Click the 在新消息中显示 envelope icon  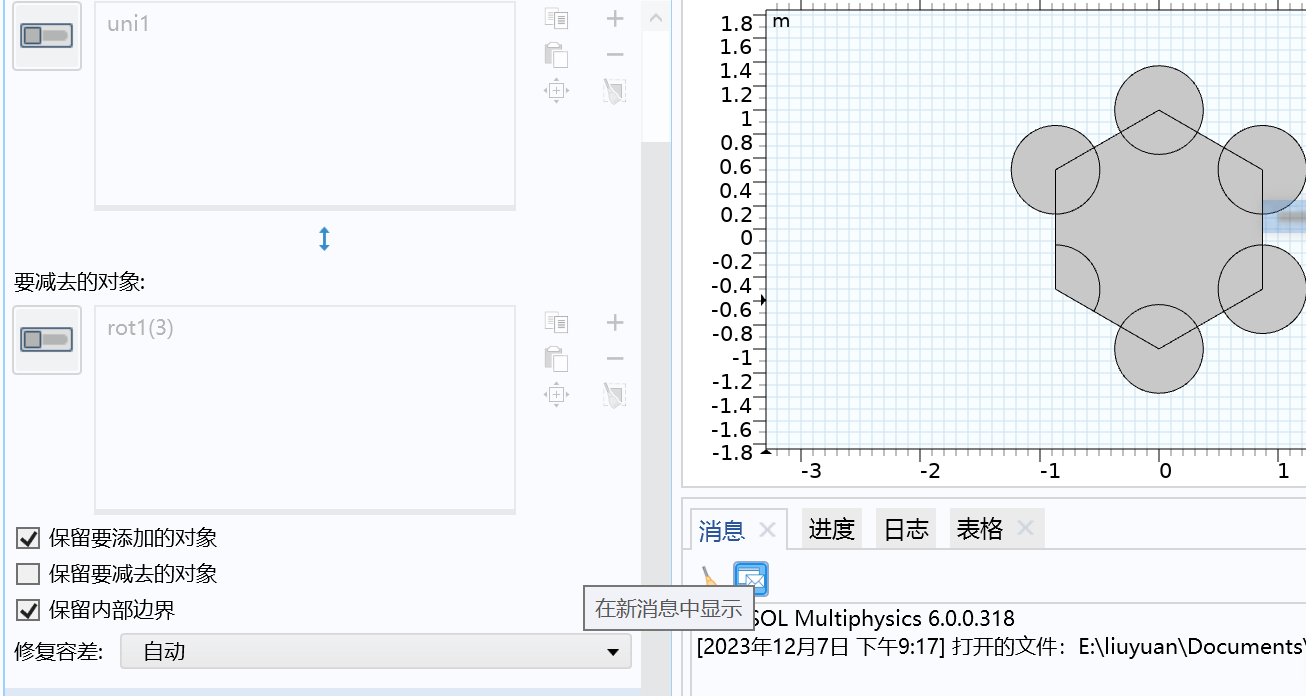click(x=751, y=578)
